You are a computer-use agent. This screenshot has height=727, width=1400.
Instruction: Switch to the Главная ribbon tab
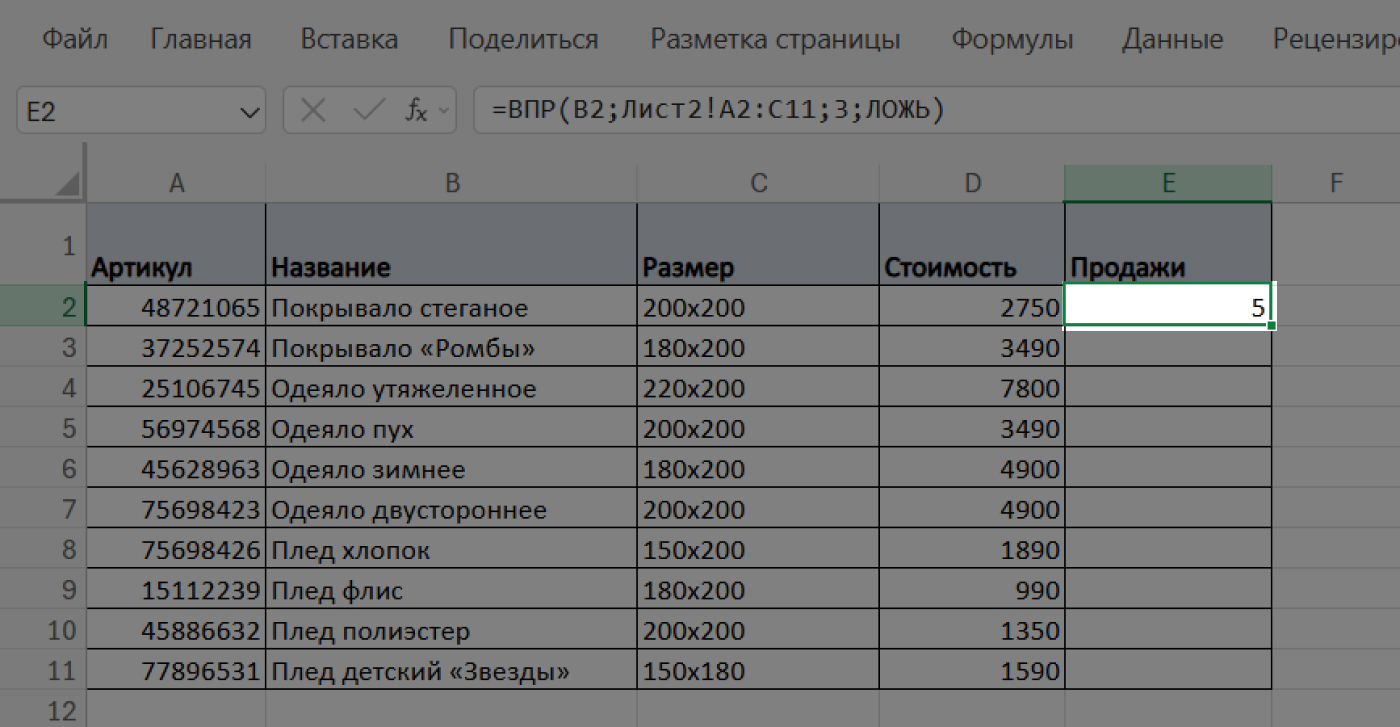(199, 39)
